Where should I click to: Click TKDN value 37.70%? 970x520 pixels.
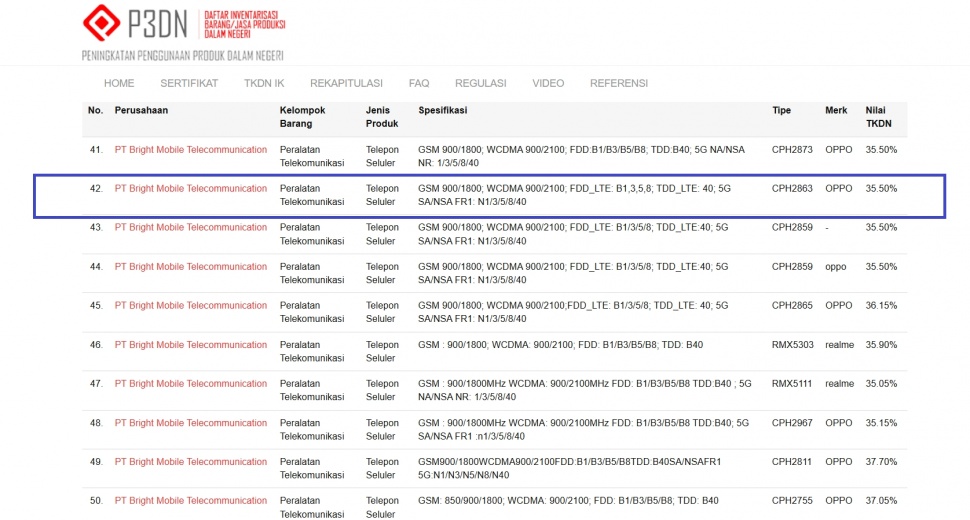click(x=881, y=462)
